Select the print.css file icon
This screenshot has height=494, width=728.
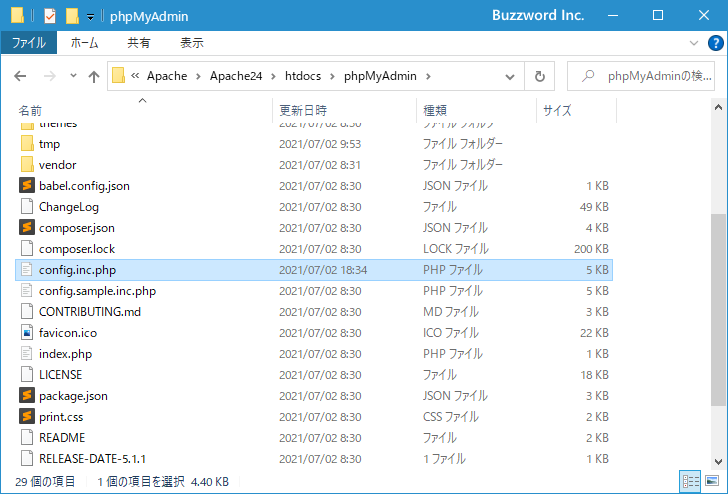pos(27,416)
